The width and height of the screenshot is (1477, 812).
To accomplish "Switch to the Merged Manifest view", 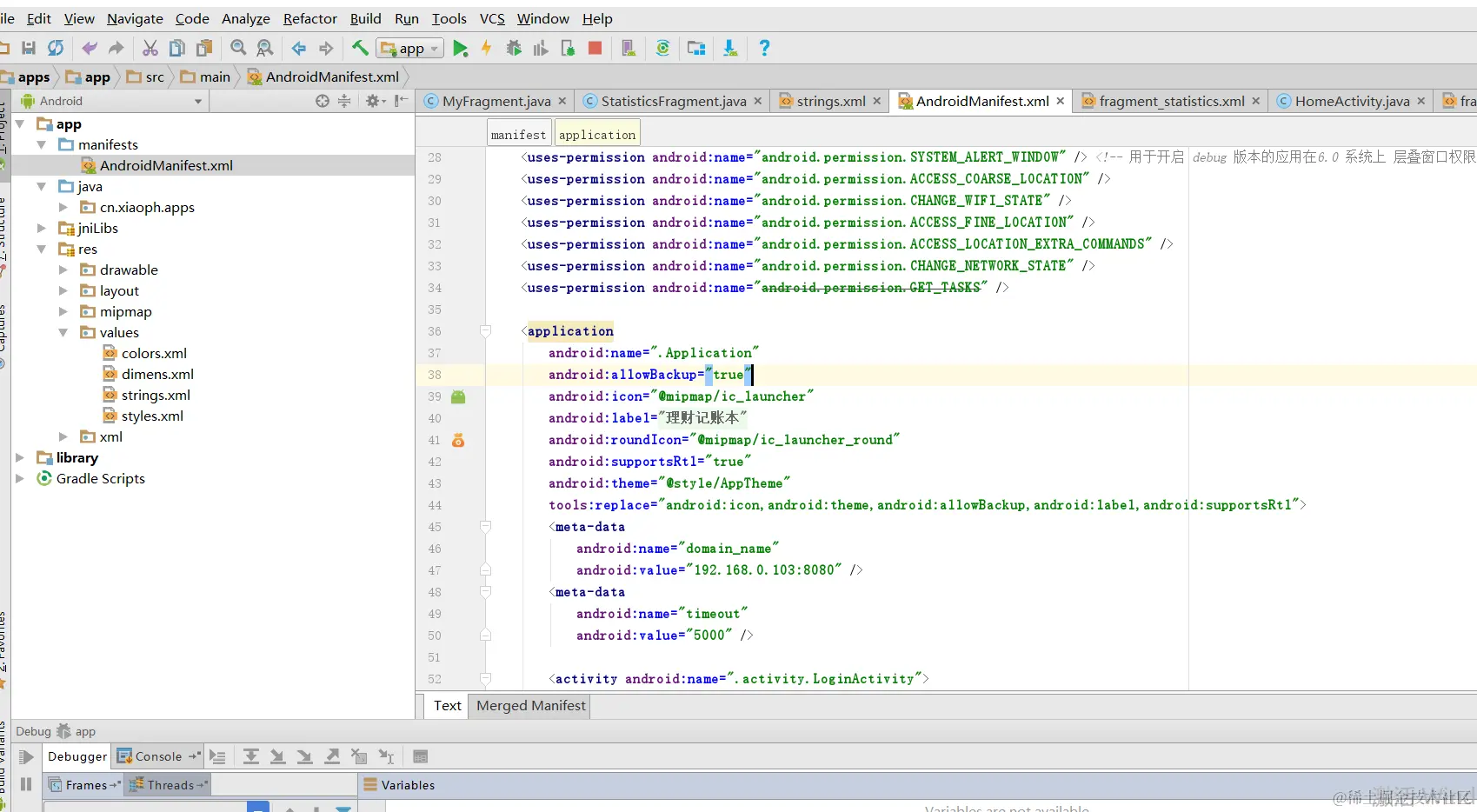I will pos(530,706).
